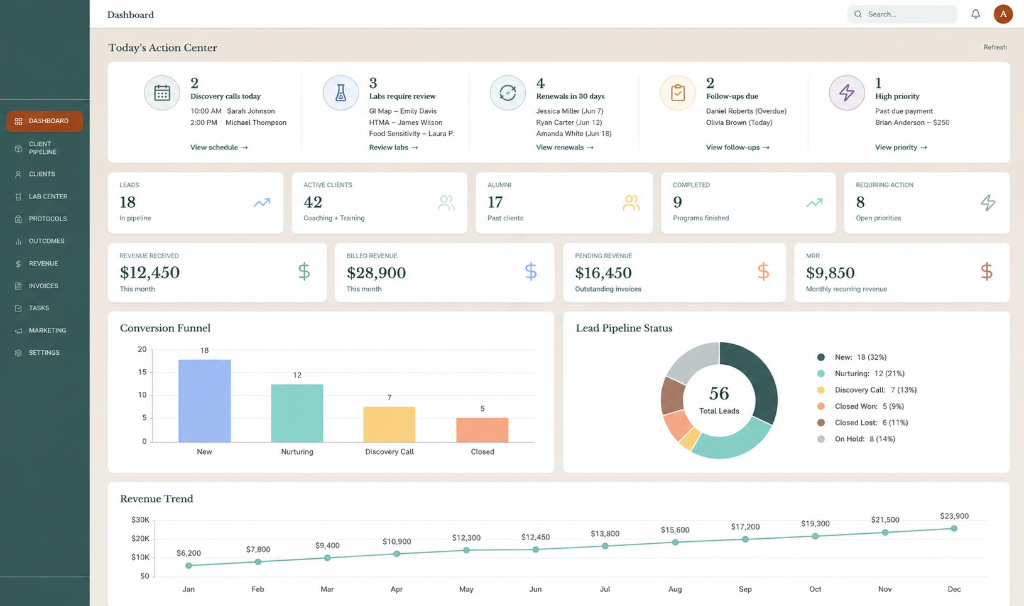Viewport: 1024px width, 606px height.
Task: Click the Active Clients people icon
Action: pyautogui.click(x=446, y=202)
